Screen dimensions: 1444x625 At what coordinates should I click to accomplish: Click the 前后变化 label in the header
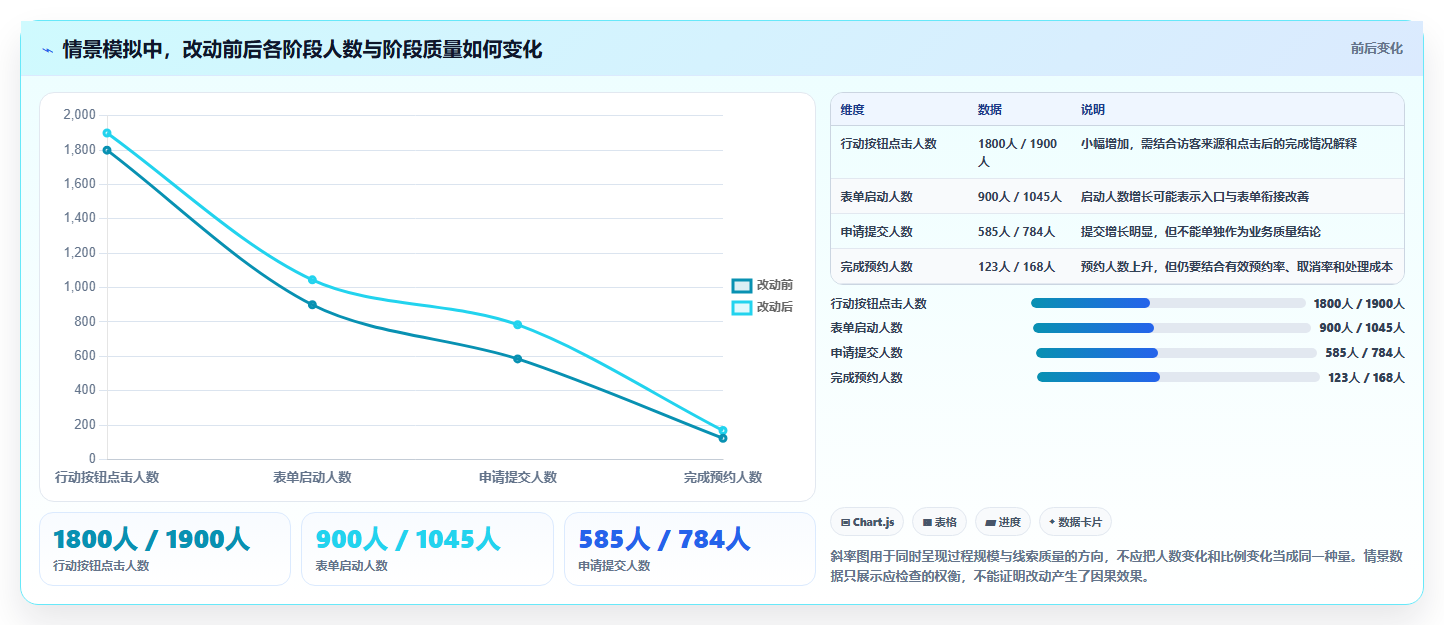[1376, 48]
